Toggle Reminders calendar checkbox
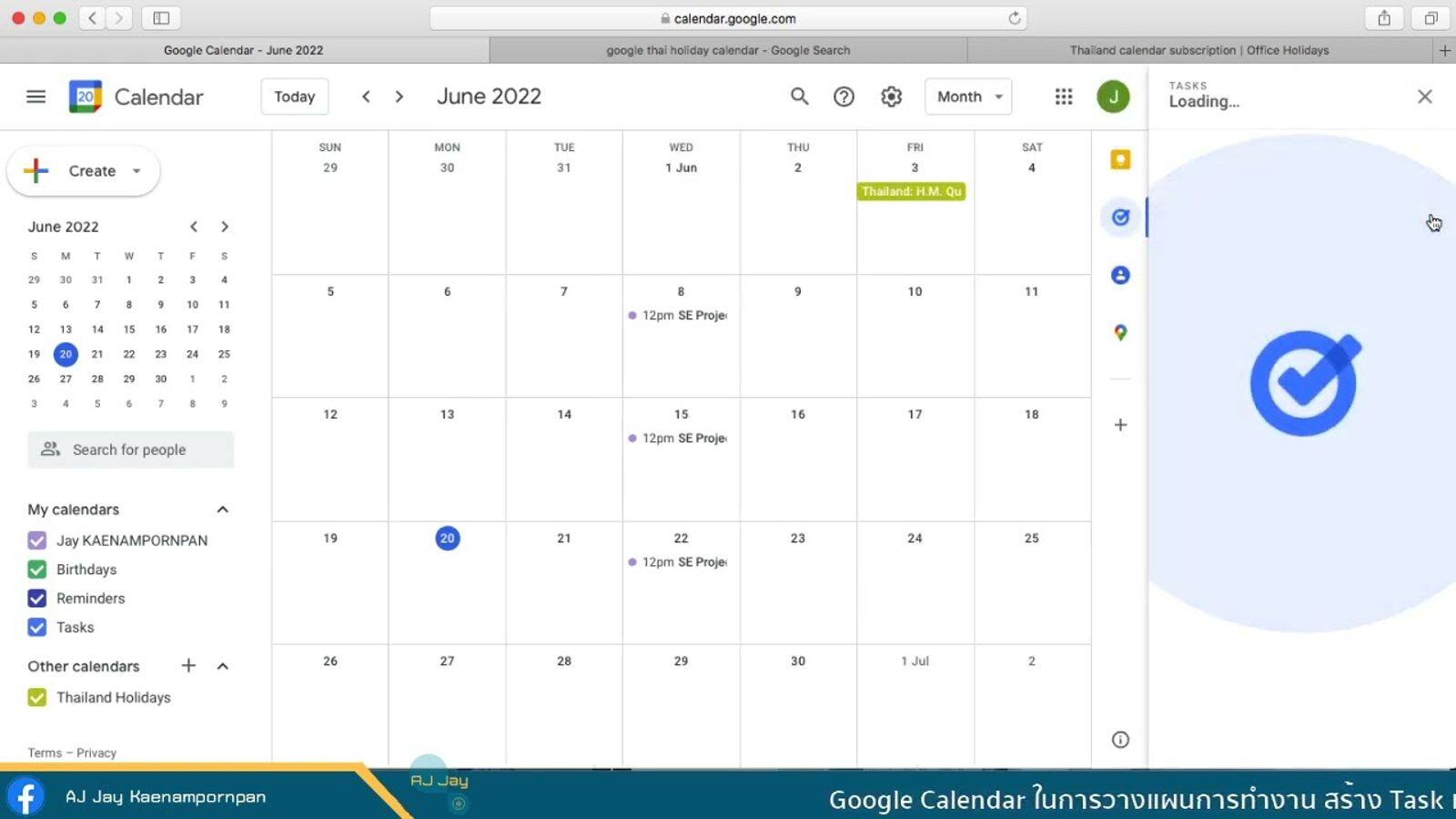Viewport: 1456px width, 819px height. coord(36,599)
